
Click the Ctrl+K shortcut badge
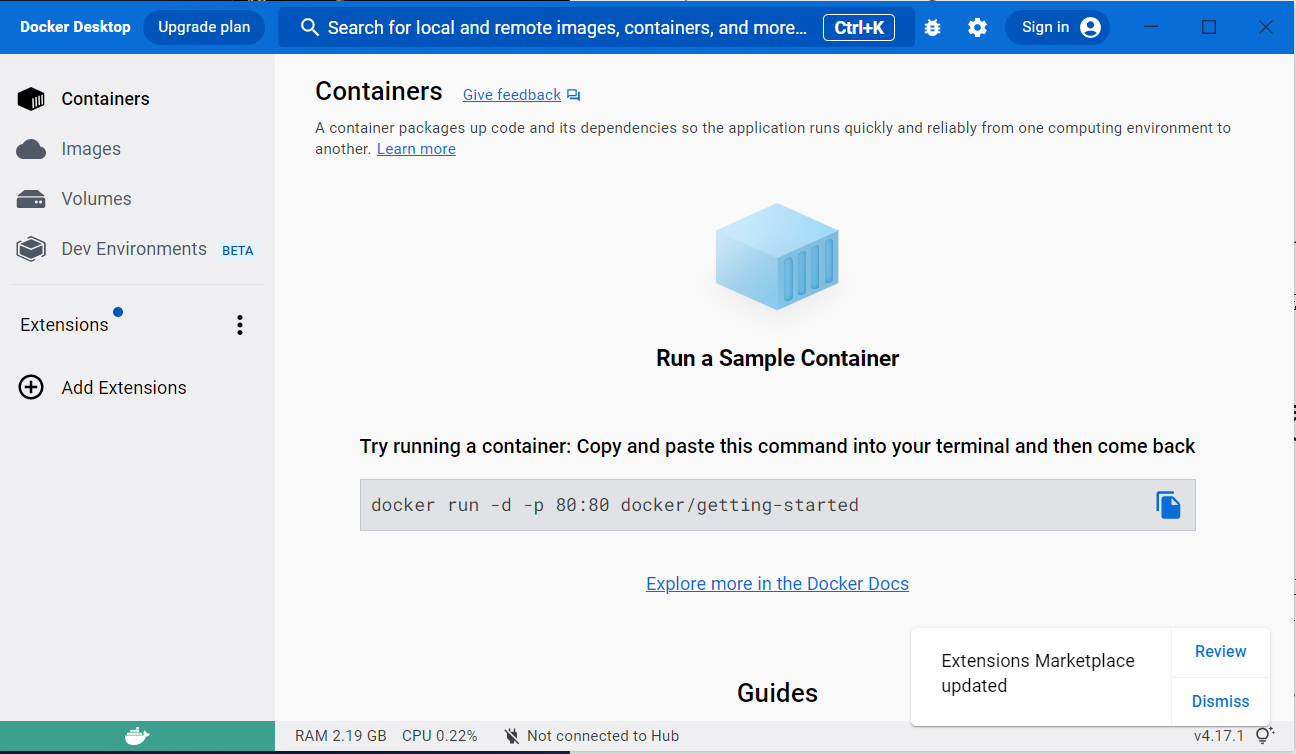pos(859,27)
